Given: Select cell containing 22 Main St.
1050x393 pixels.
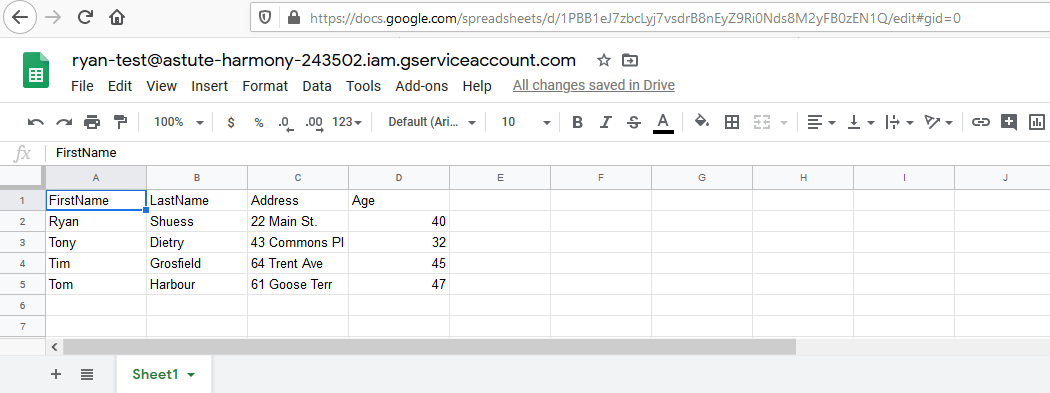Looking at the screenshot, I should (298, 222).
